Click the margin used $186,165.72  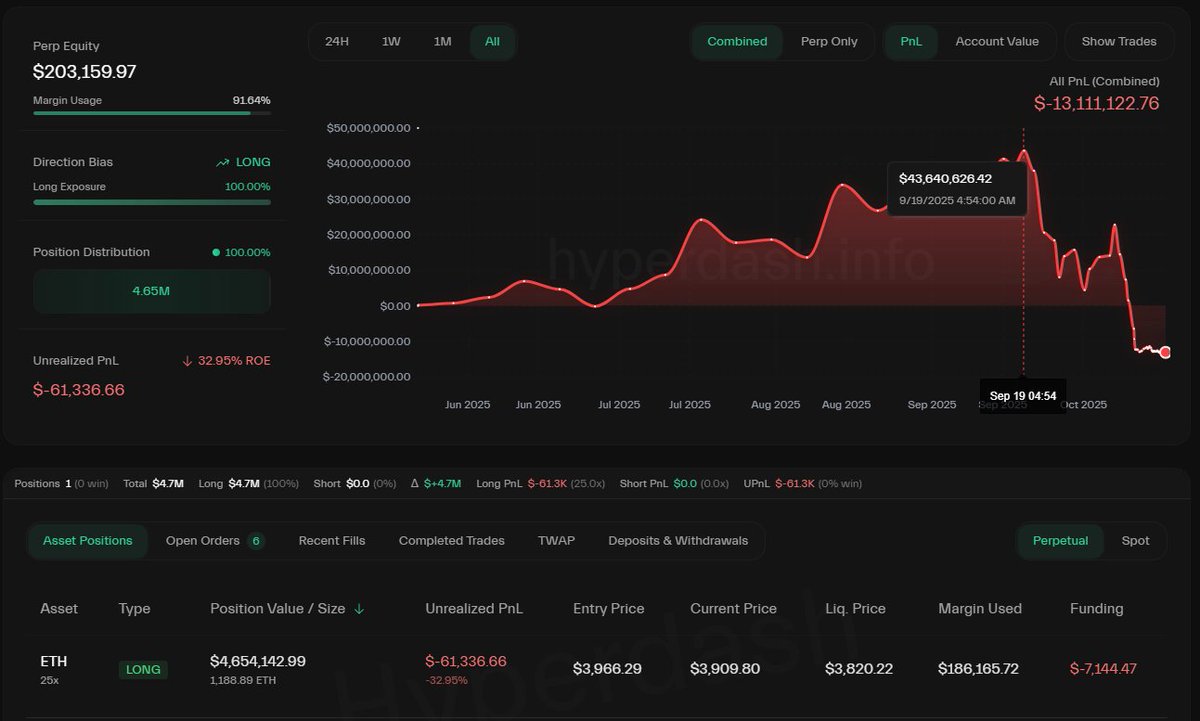(979, 669)
